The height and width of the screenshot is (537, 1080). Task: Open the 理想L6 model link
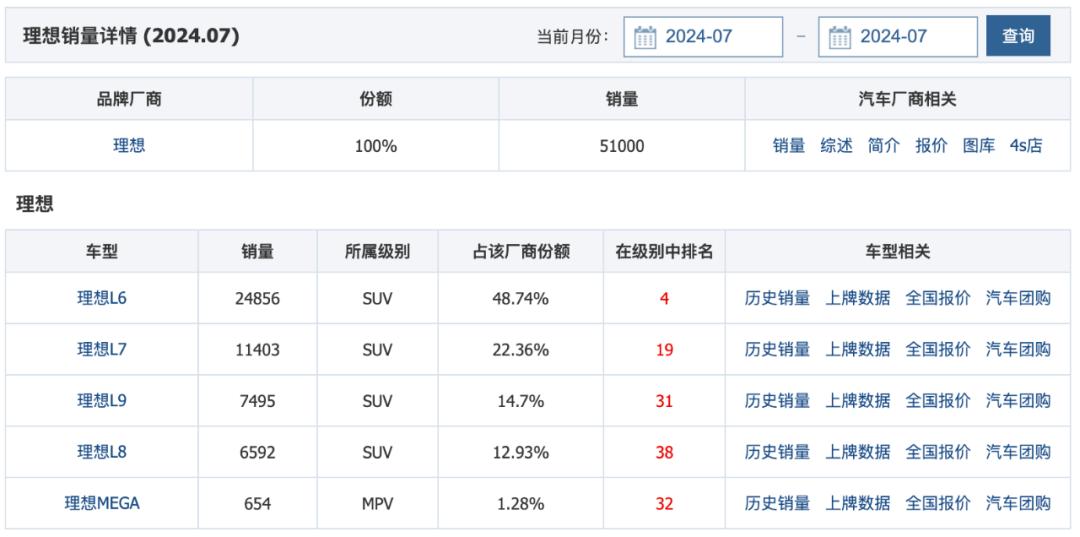pyautogui.click(x=102, y=298)
